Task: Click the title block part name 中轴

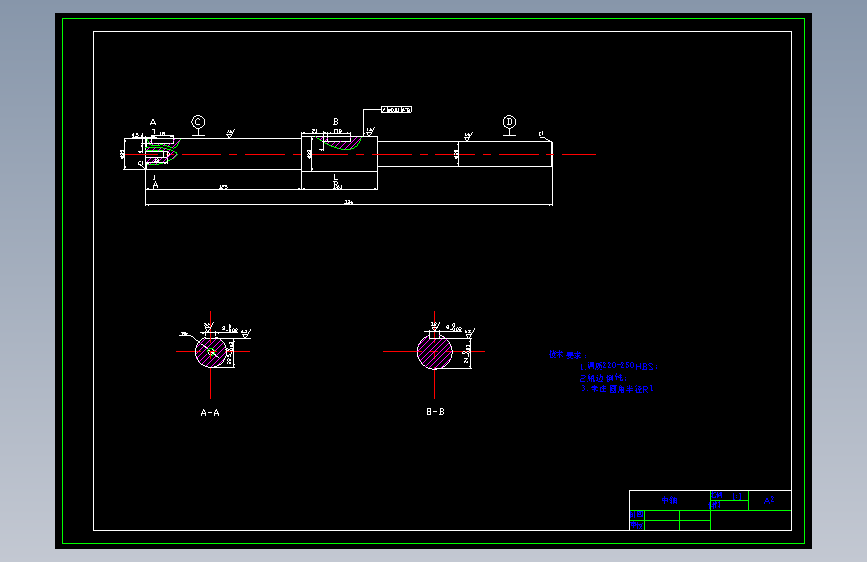Action: click(x=670, y=500)
